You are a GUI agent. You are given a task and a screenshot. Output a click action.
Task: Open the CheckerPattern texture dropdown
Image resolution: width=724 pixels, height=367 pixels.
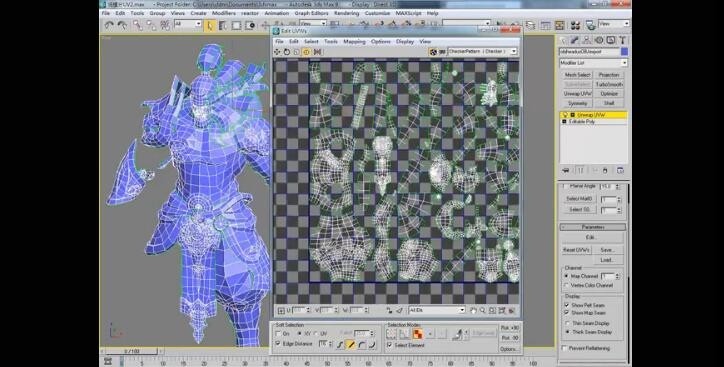coord(482,52)
